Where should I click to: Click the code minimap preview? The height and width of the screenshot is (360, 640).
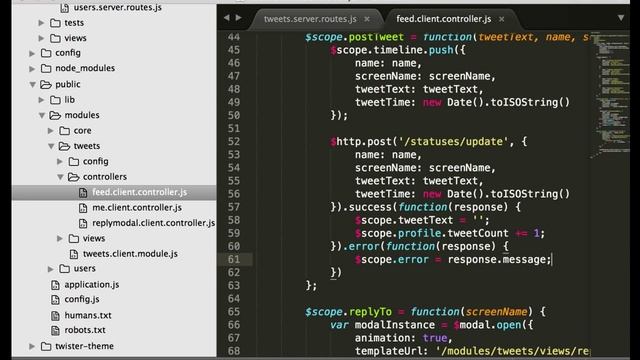pyautogui.click(x=610, y=95)
